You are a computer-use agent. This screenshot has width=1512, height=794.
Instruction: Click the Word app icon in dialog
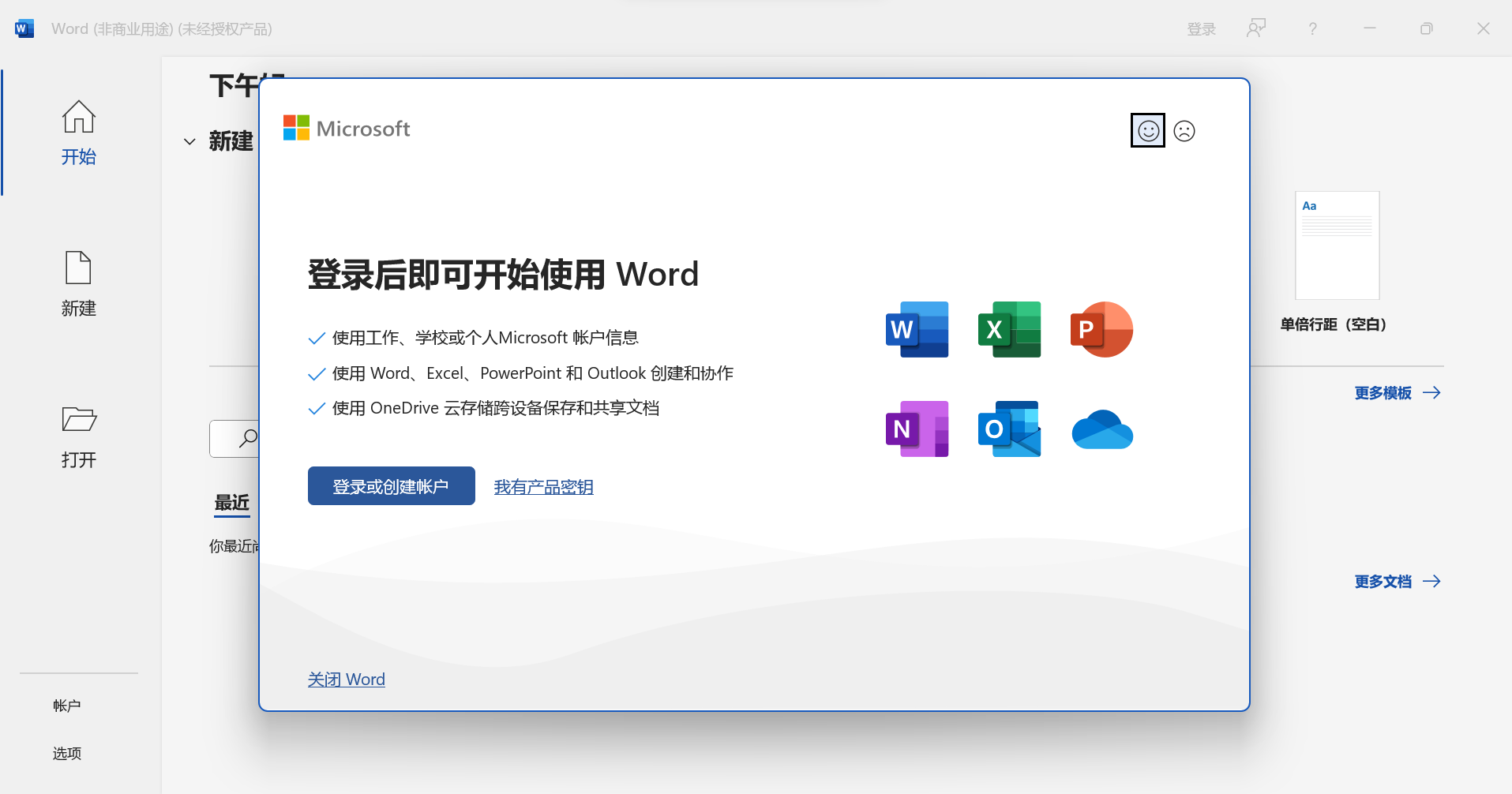coord(917,329)
